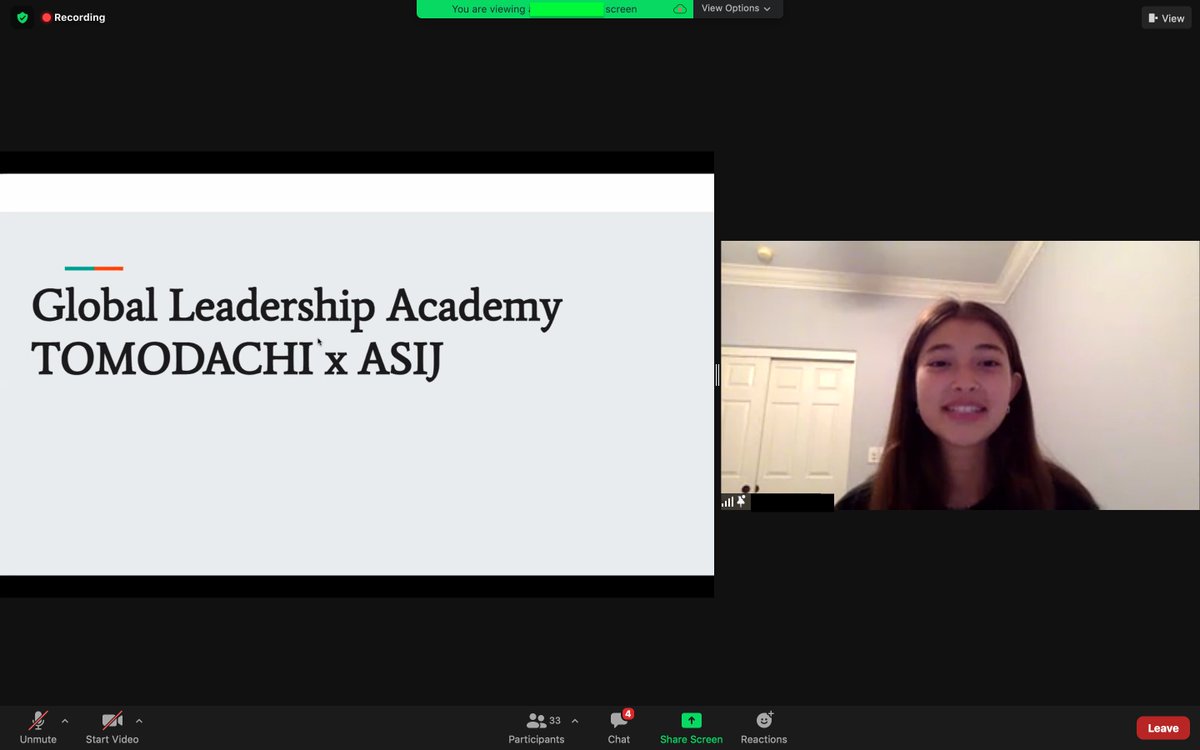Open the View Options dropdown
The height and width of the screenshot is (750, 1200).
click(x=736, y=8)
